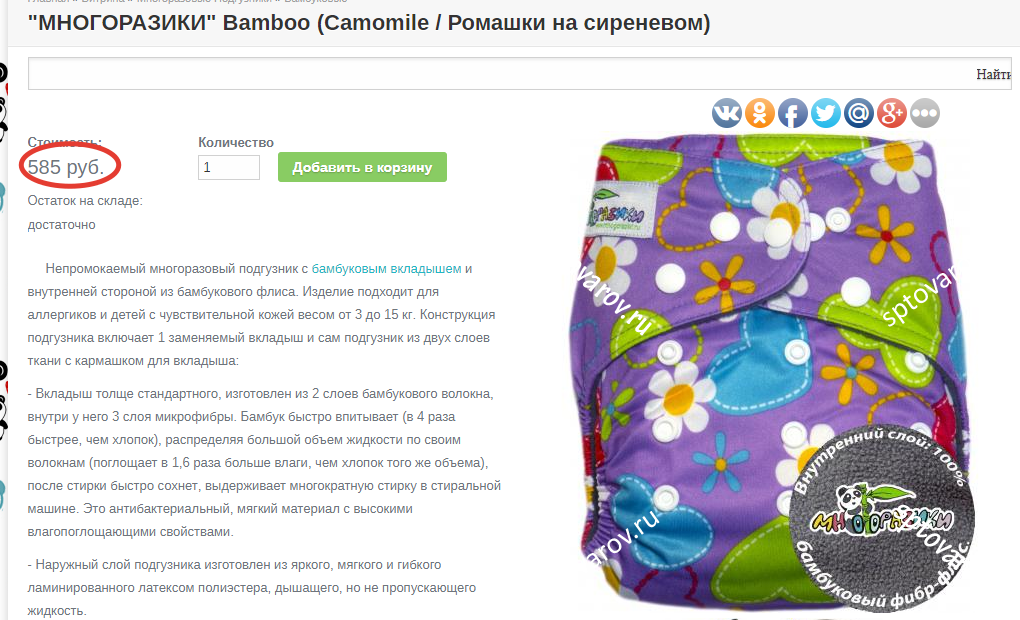This screenshot has height=620, width=1020.
Task: Click the Найти search button
Action: pos(995,74)
